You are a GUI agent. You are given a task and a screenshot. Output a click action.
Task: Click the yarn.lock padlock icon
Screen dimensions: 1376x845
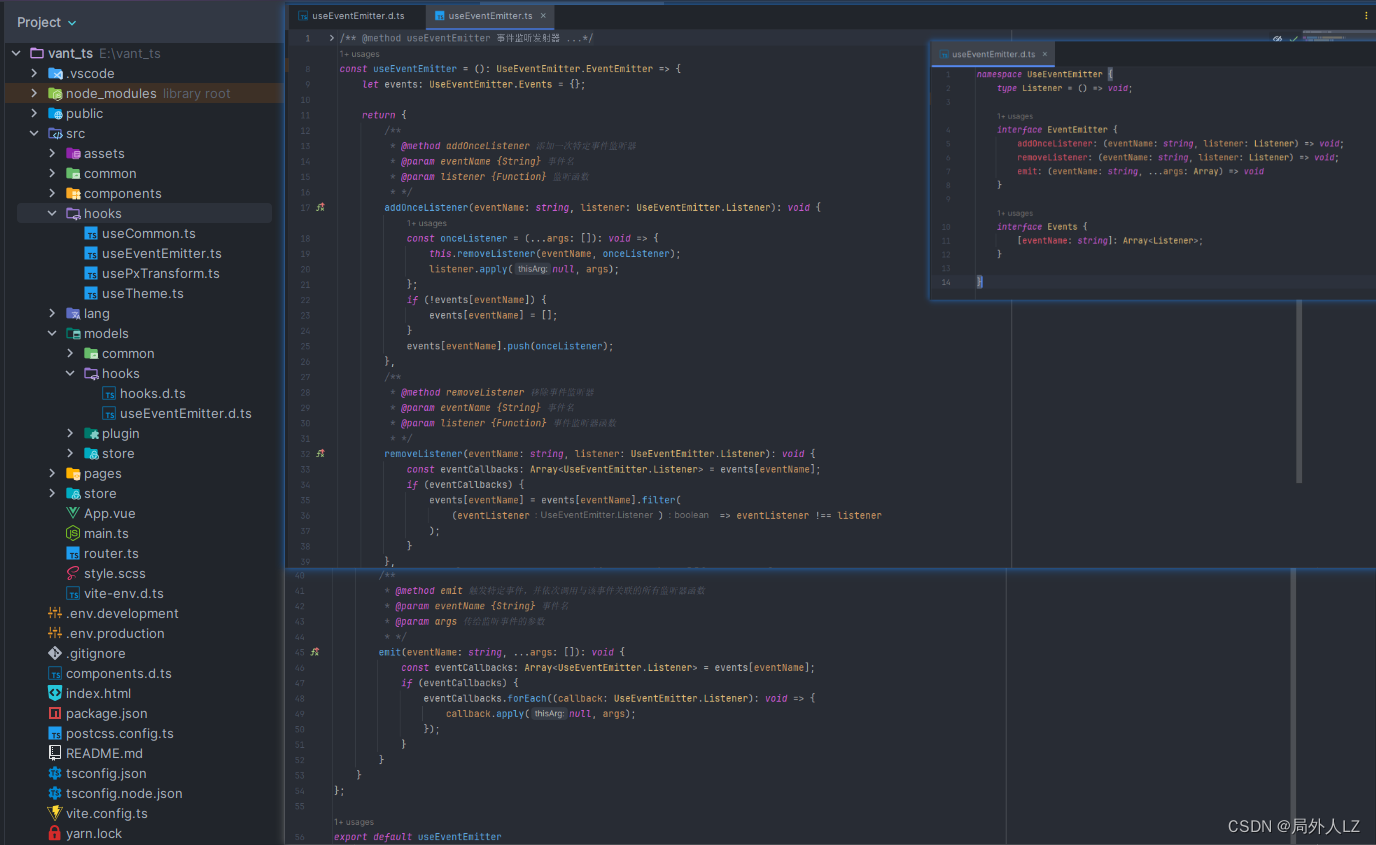pyautogui.click(x=55, y=833)
